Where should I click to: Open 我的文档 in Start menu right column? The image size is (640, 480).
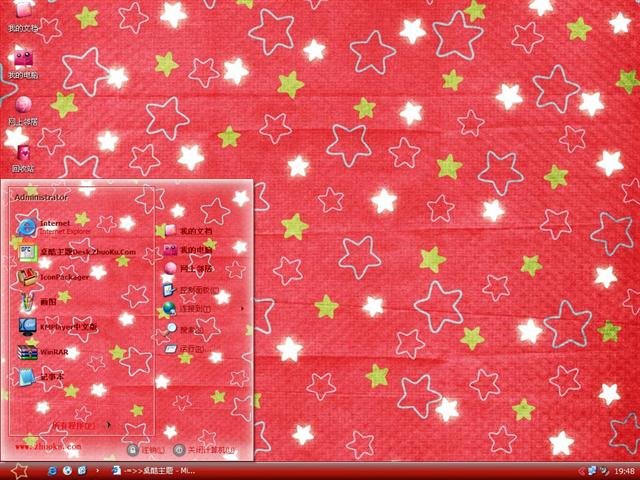tap(188, 231)
